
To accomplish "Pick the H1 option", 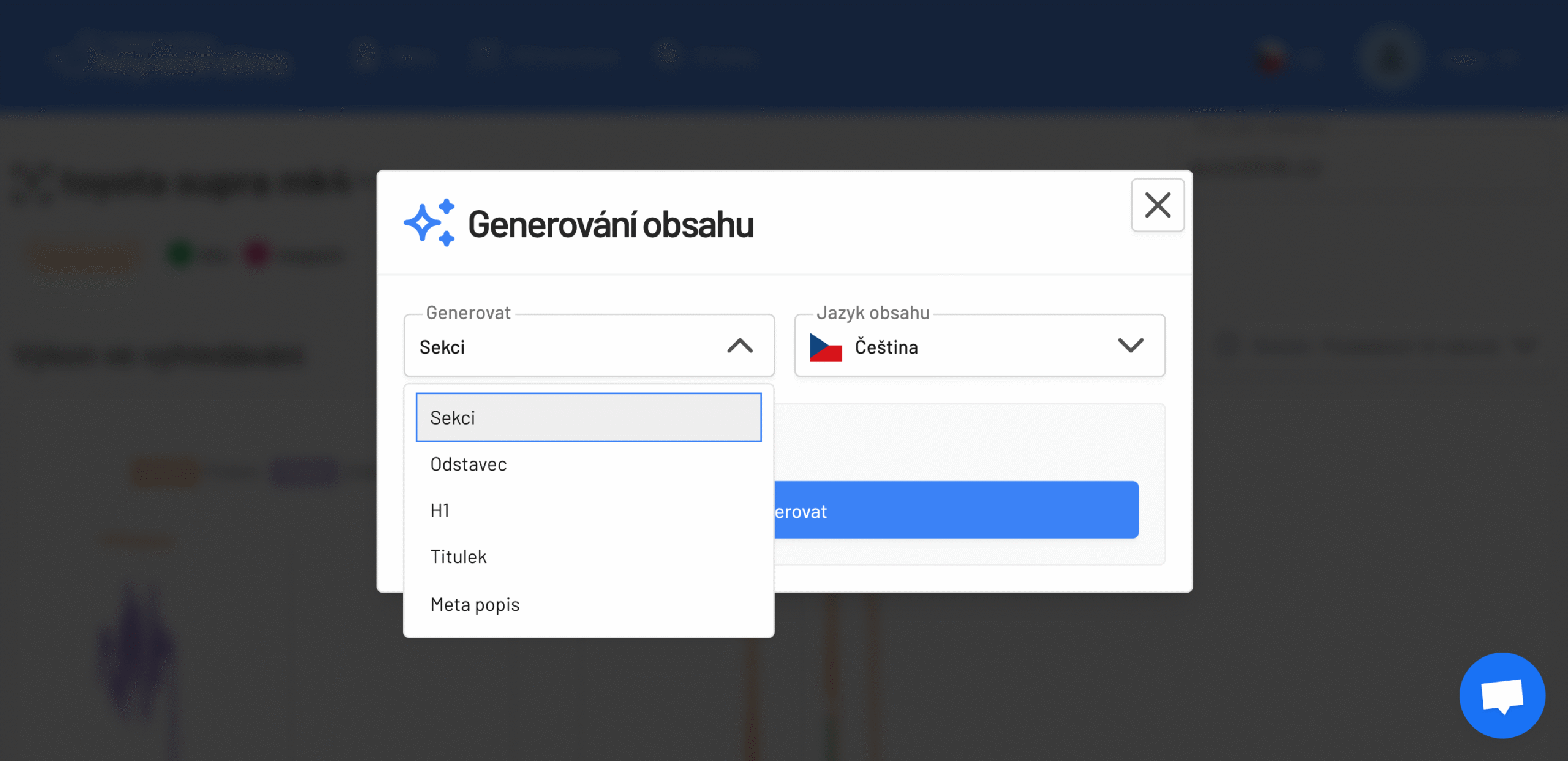I will point(440,510).
